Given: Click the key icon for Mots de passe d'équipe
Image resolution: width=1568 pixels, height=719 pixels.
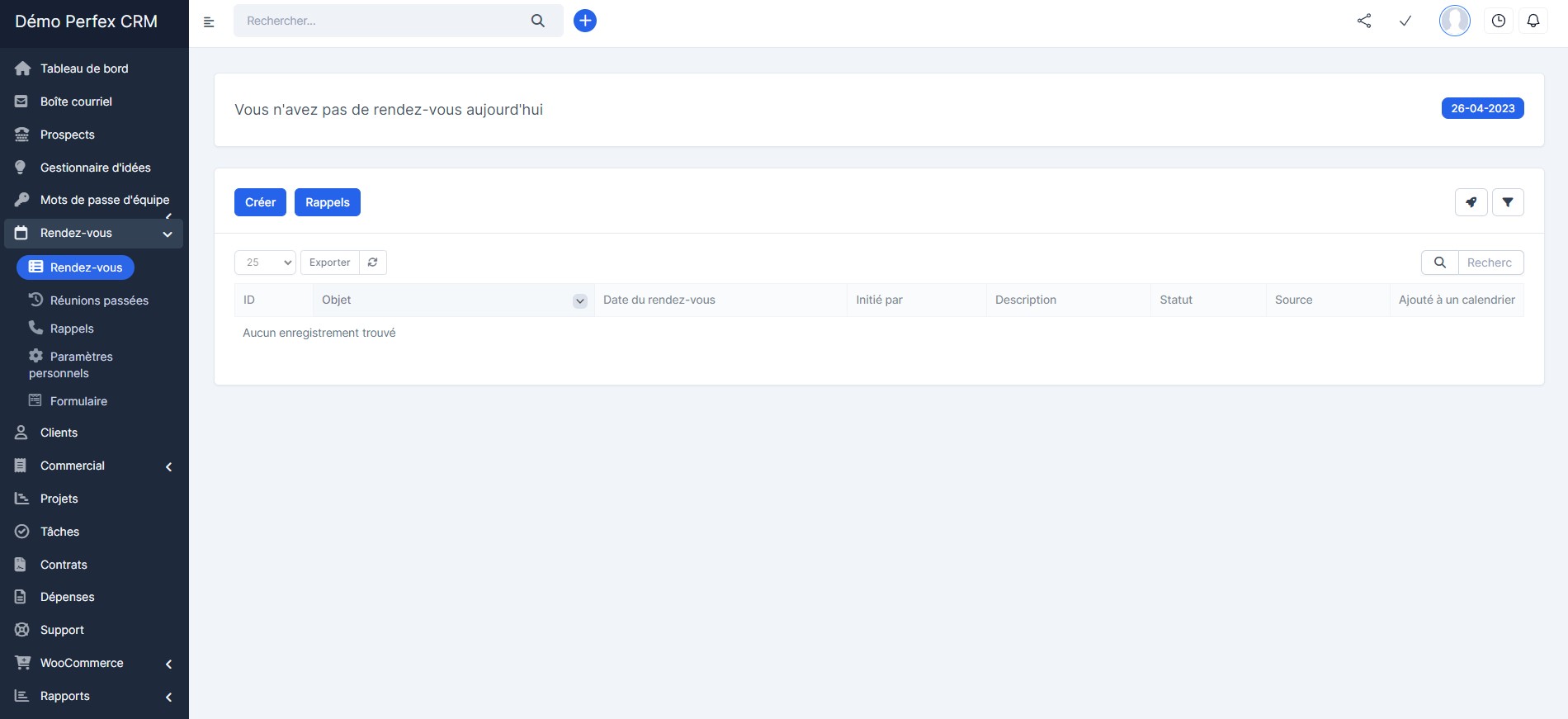Looking at the screenshot, I should click(x=21, y=200).
